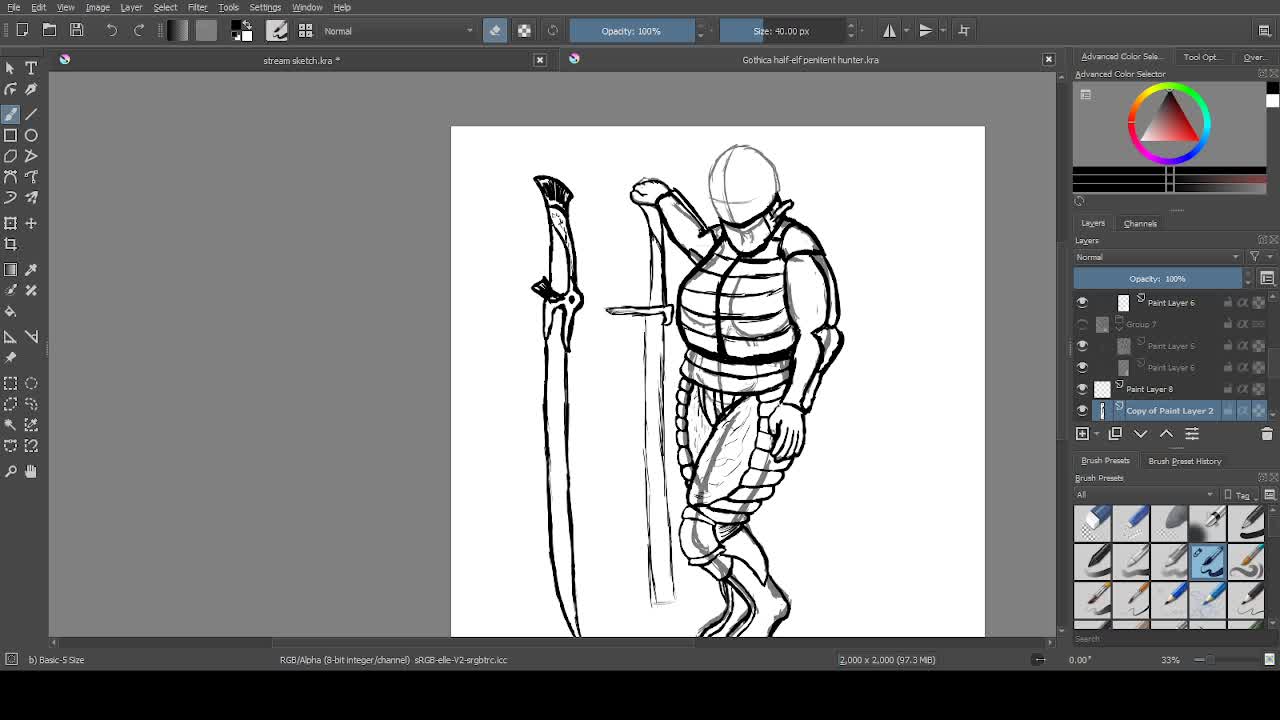This screenshot has width=1280, height=720.
Task: Adjust the brush Opacity slider
Action: click(631, 31)
